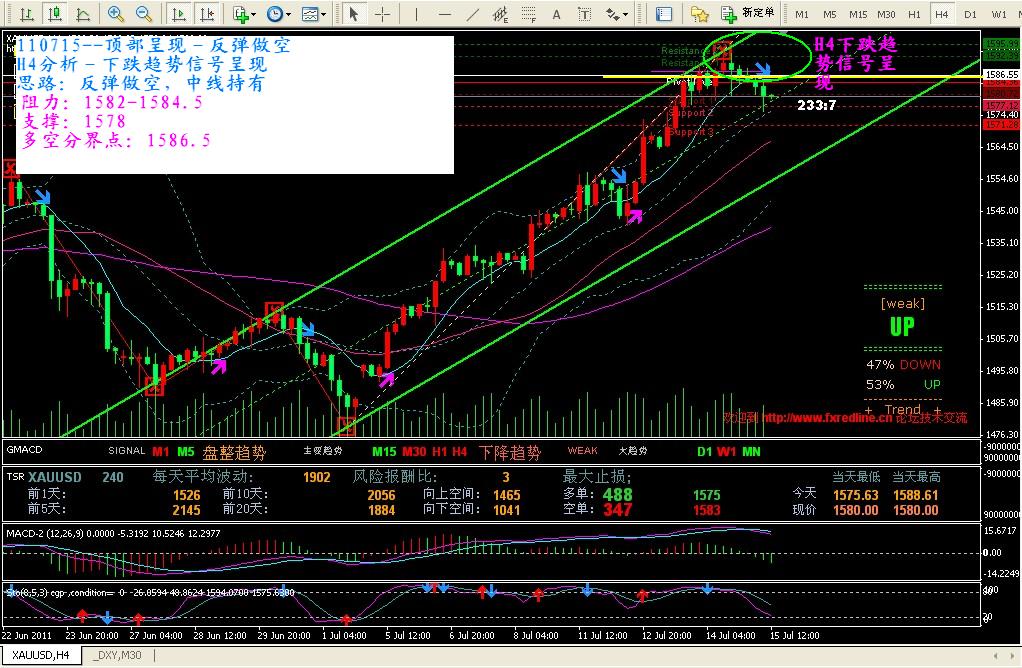Open the _DXY,M30 chart tab
This screenshot has height=668, width=1022.
point(117,655)
